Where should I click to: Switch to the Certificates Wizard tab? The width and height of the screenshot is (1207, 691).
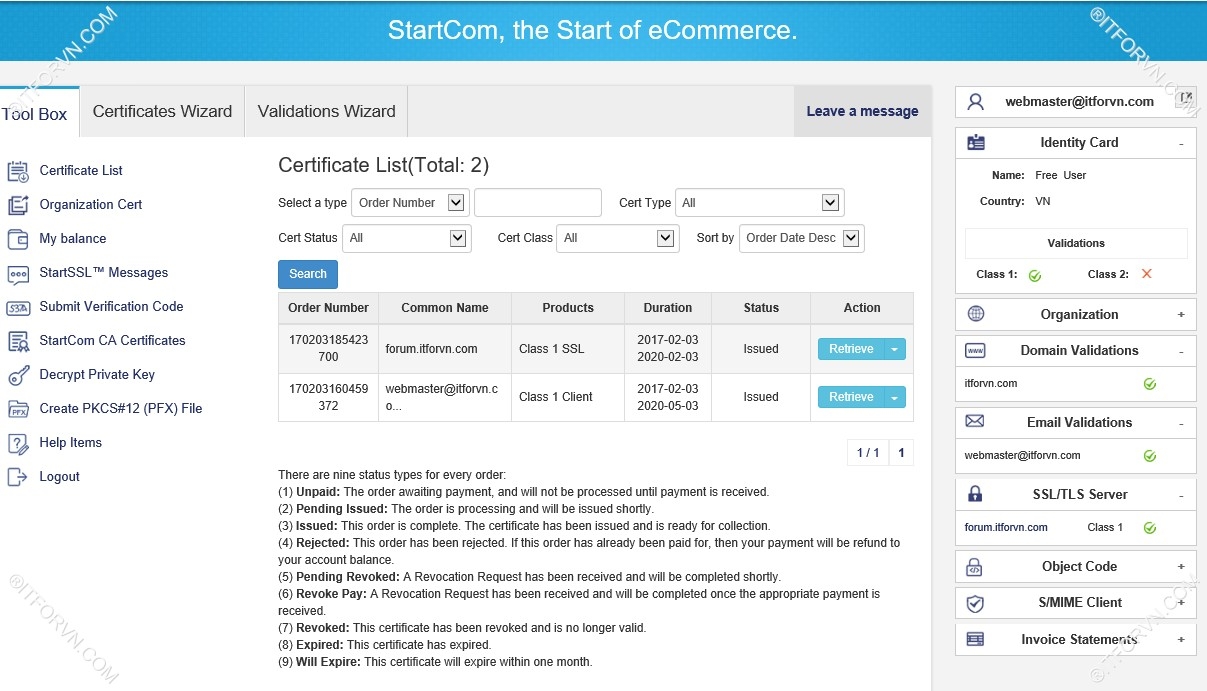162,112
